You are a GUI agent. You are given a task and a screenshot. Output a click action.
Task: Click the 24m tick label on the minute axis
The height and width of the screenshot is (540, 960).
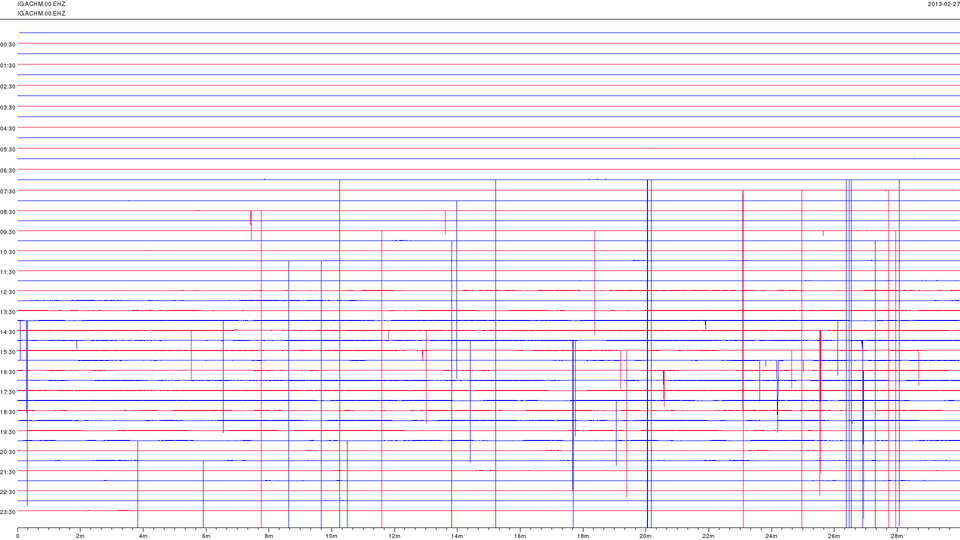pyautogui.click(x=771, y=536)
